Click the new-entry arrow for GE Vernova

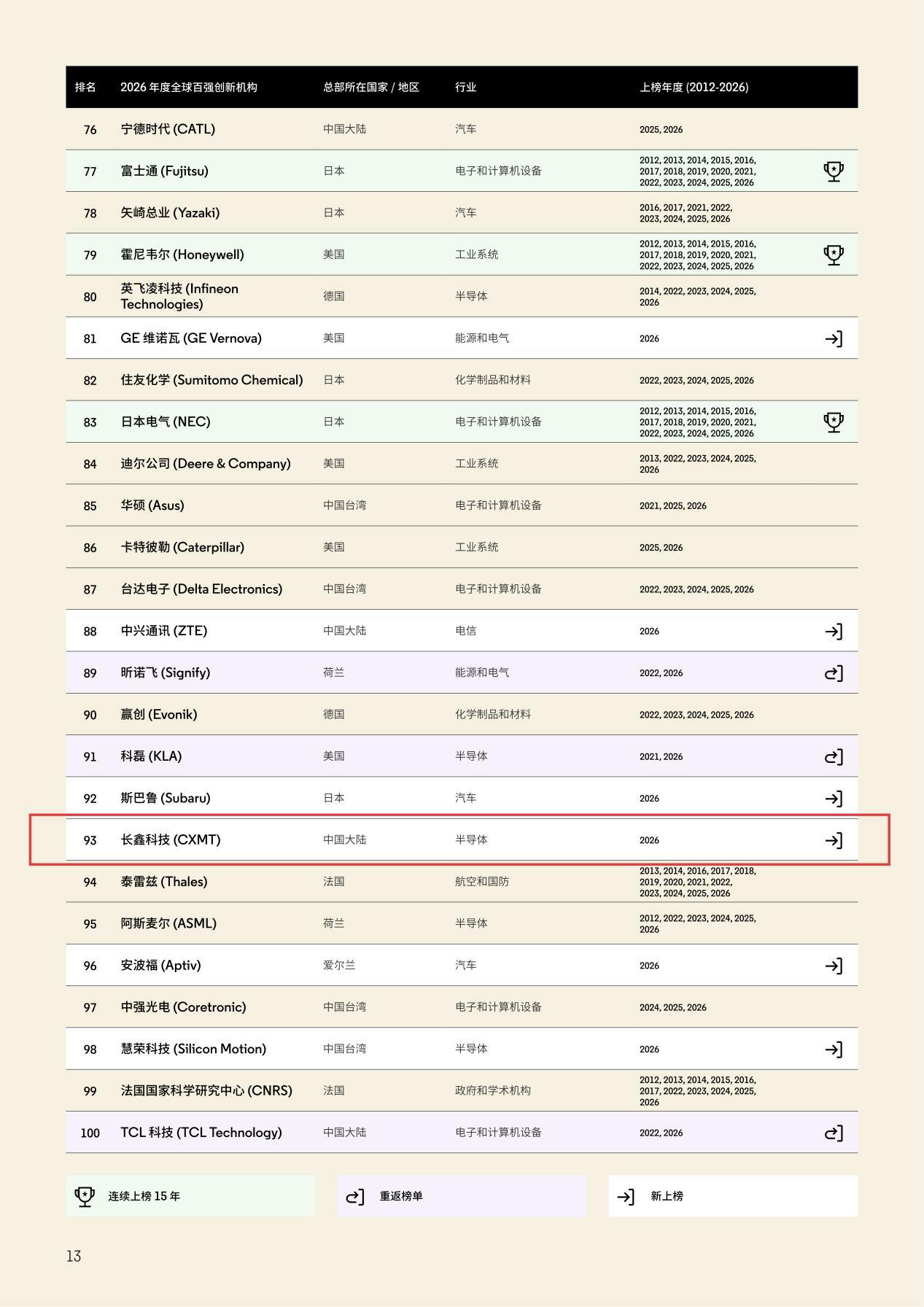click(x=834, y=338)
